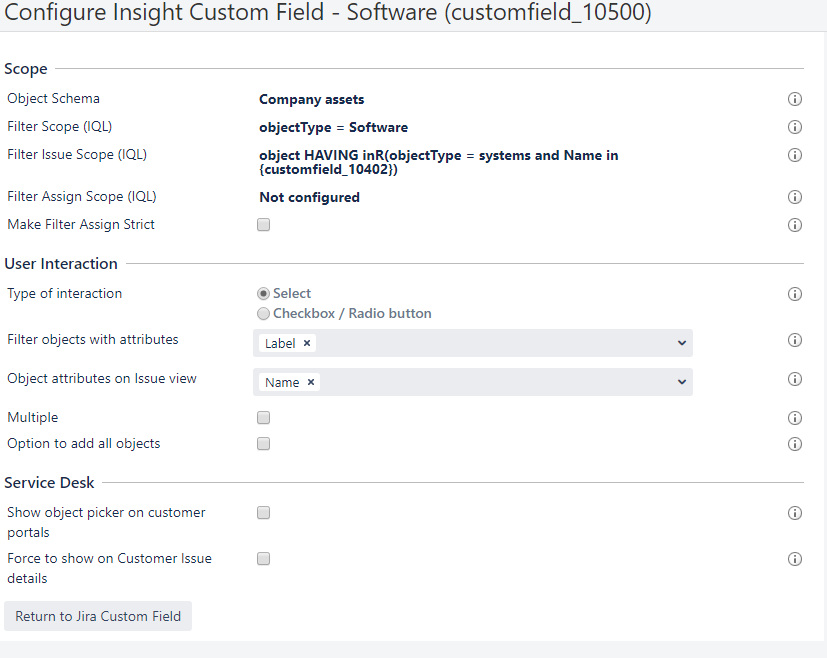Enable Option to add all objects checkbox
Viewport: 827px width, 658px height.
pyautogui.click(x=263, y=443)
